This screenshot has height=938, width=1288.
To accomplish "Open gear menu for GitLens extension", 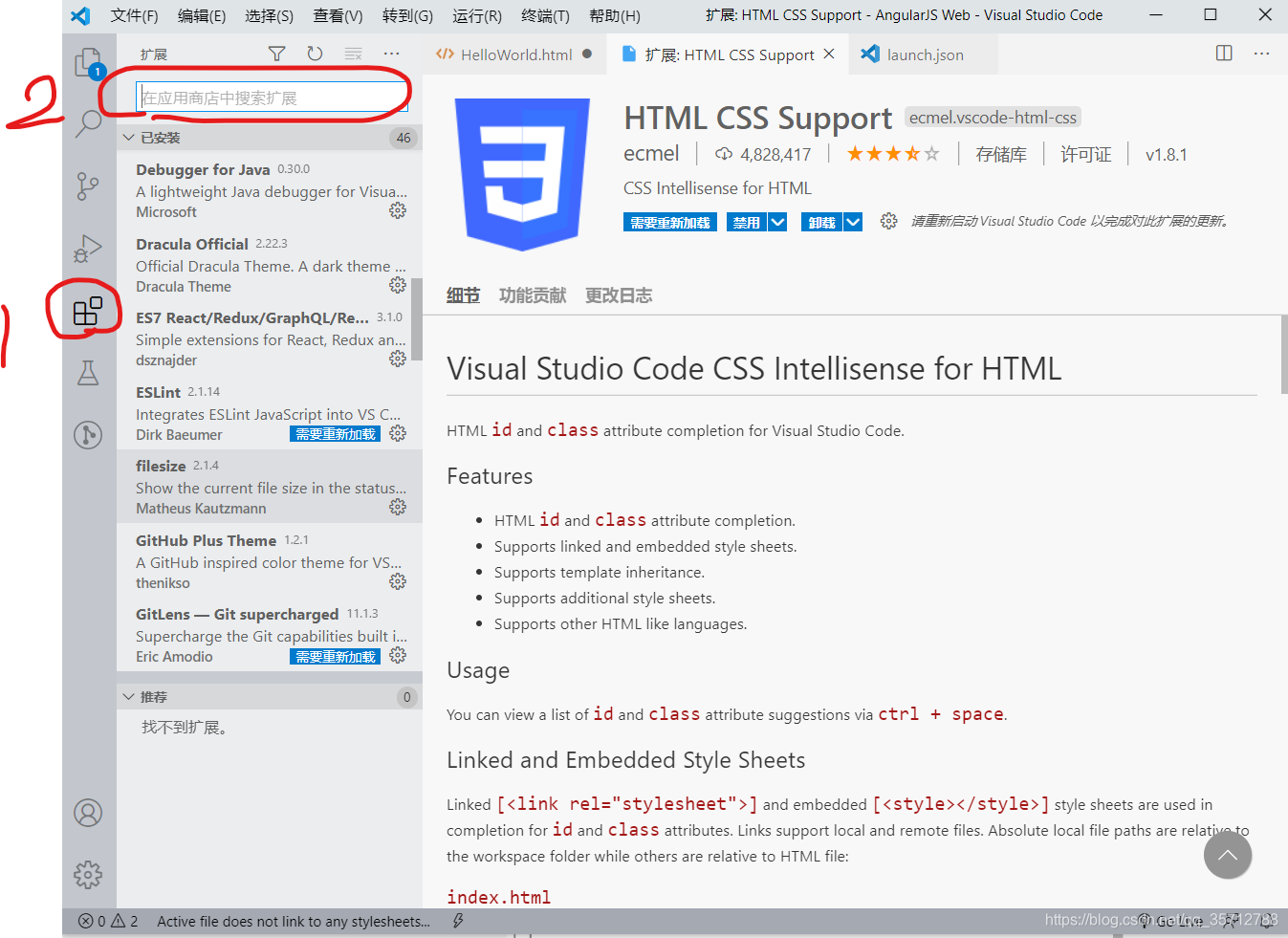I will 398,655.
